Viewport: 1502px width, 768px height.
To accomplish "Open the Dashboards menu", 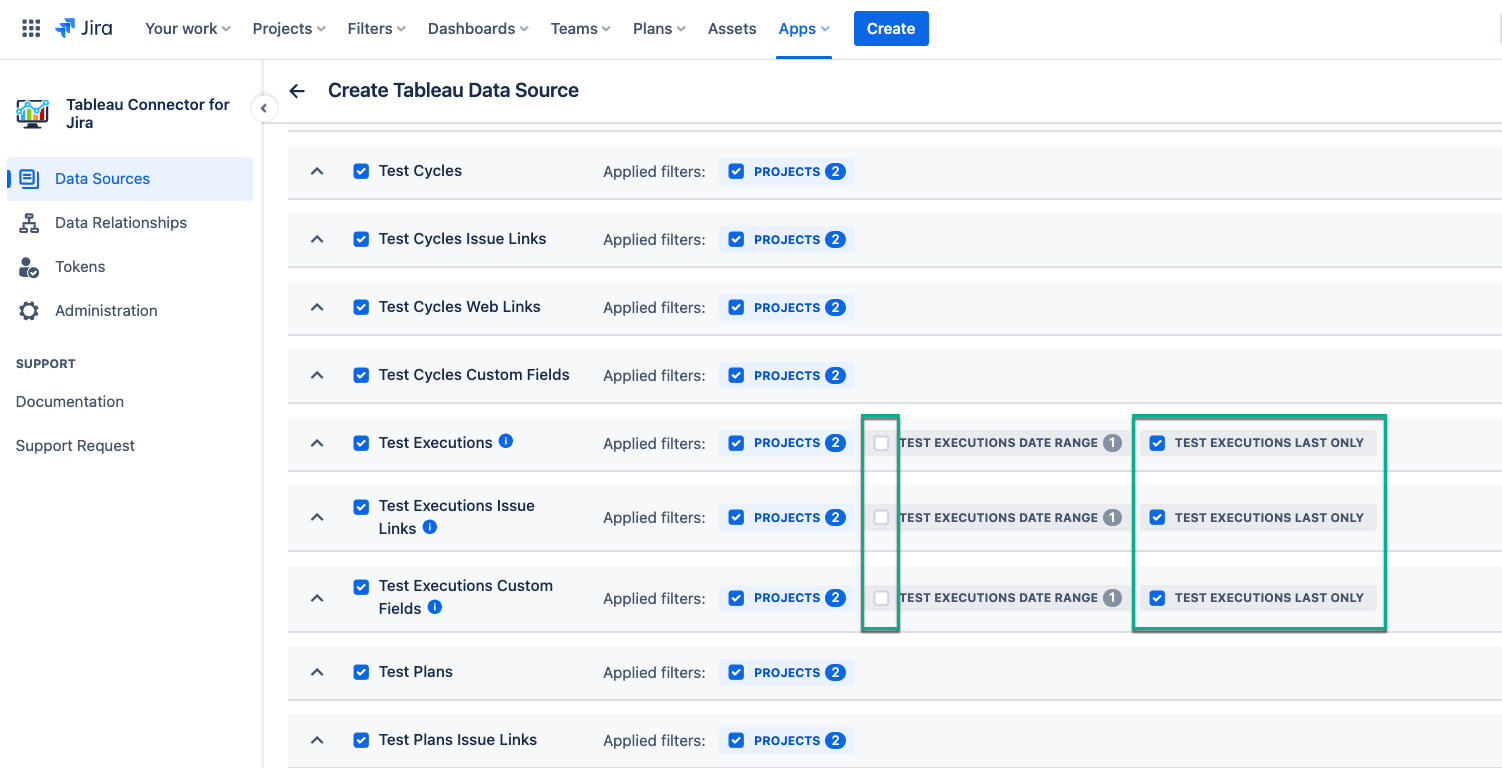I will (478, 29).
